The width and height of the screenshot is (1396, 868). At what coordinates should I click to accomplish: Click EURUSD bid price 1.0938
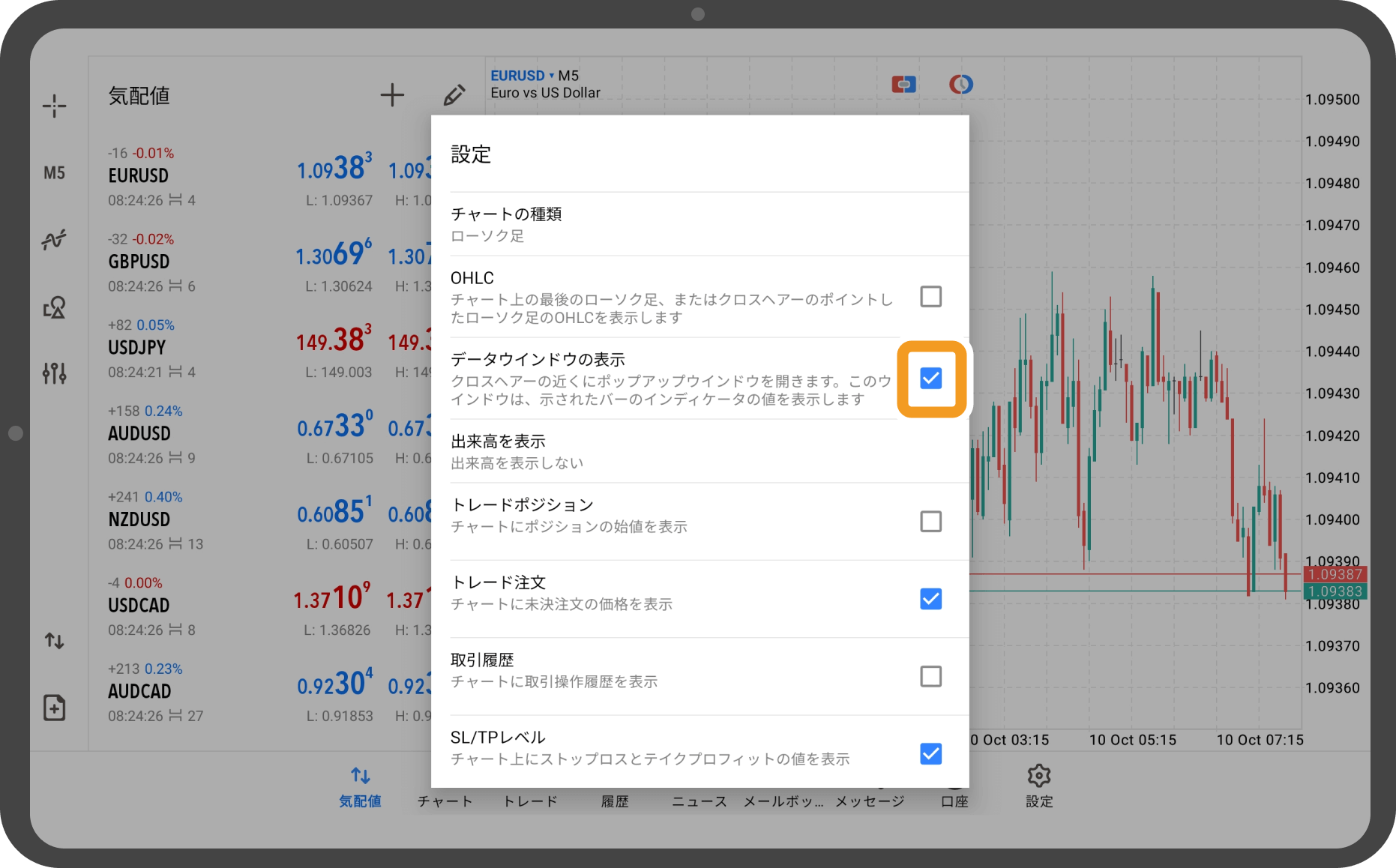pyautogui.click(x=334, y=168)
